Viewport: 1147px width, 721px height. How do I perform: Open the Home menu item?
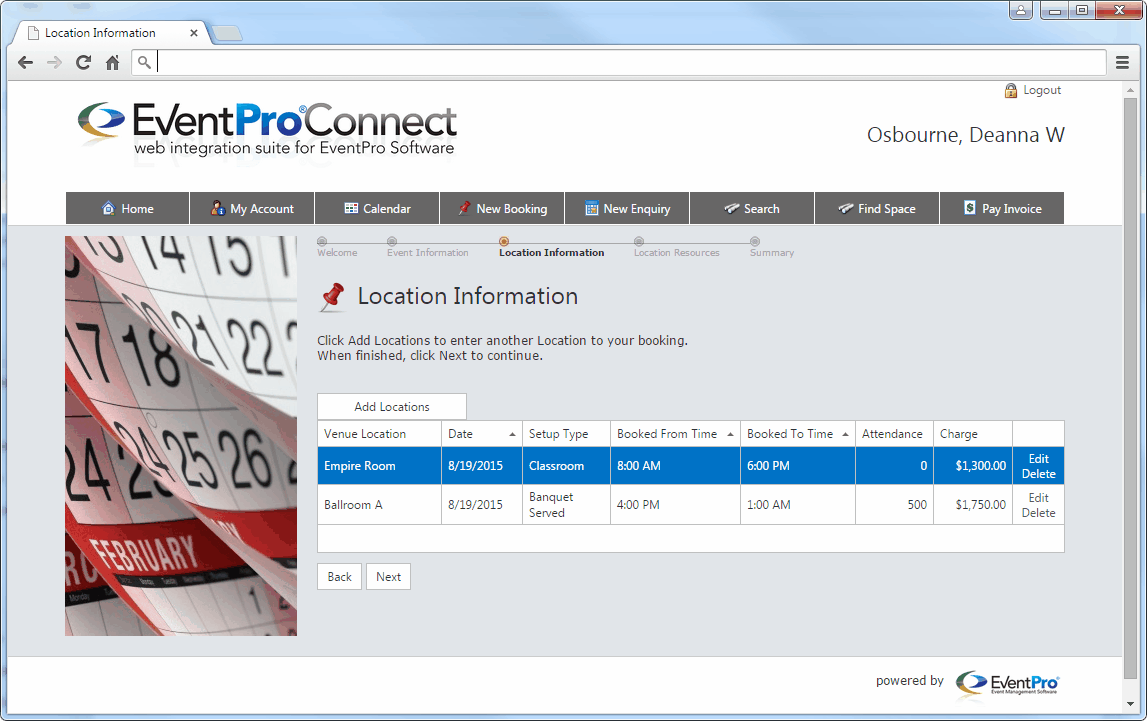click(x=127, y=208)
